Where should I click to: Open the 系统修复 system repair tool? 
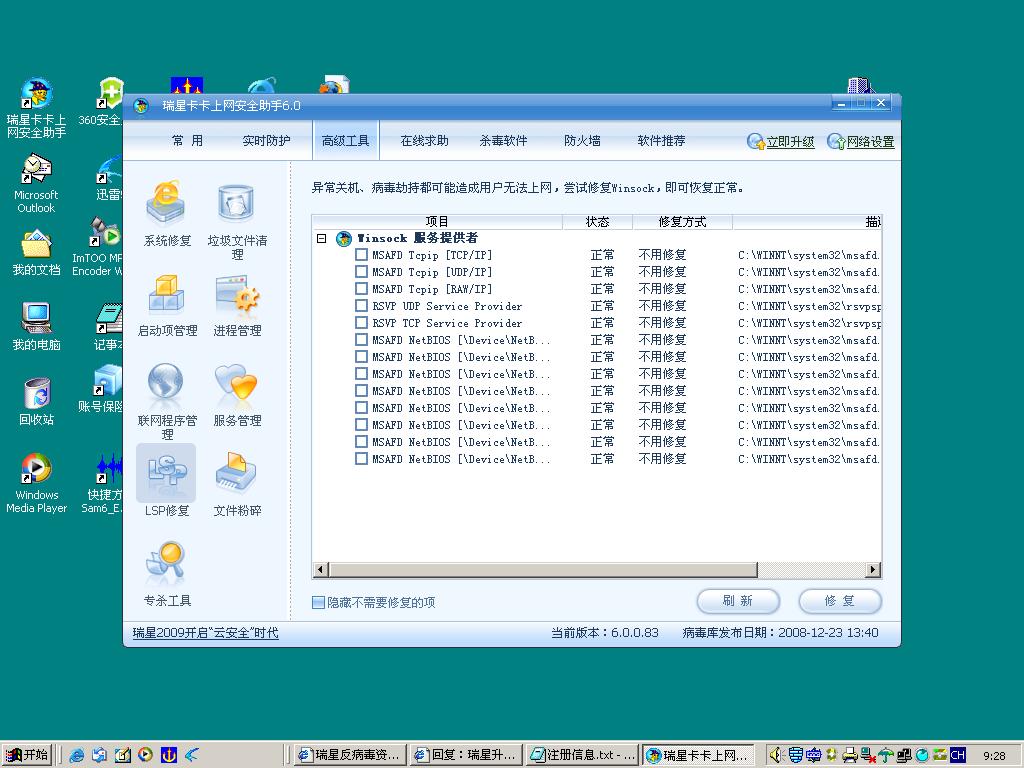pyautogui.click(x=167, y=212)
